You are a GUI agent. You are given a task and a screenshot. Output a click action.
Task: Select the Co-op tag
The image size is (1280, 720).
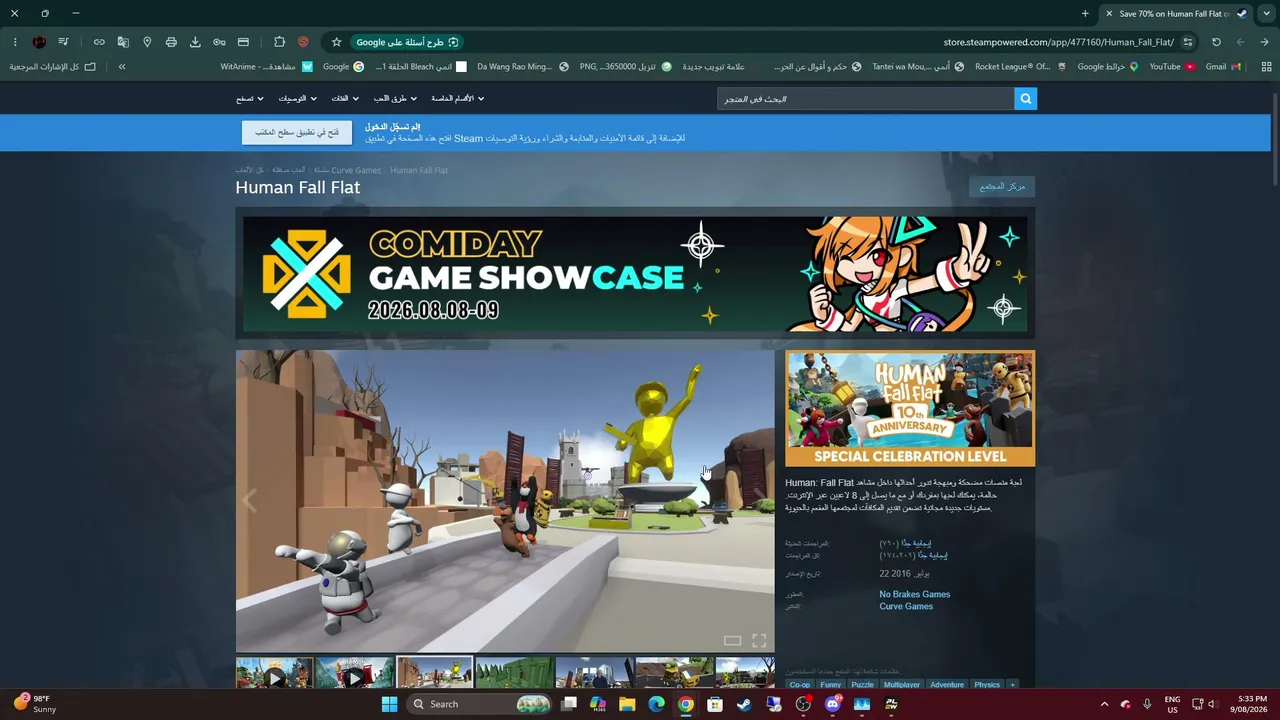(800, 685)
